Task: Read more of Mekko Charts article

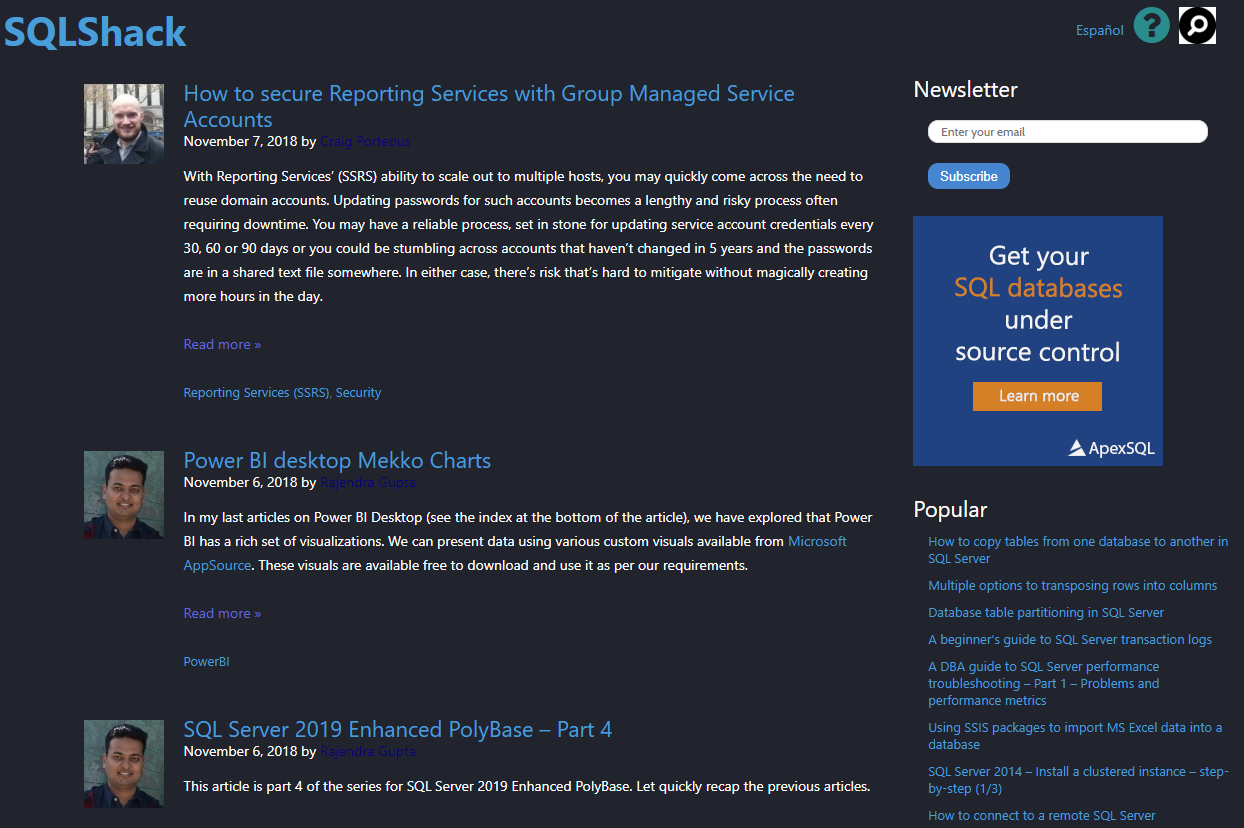Action: tap(222, 613)
